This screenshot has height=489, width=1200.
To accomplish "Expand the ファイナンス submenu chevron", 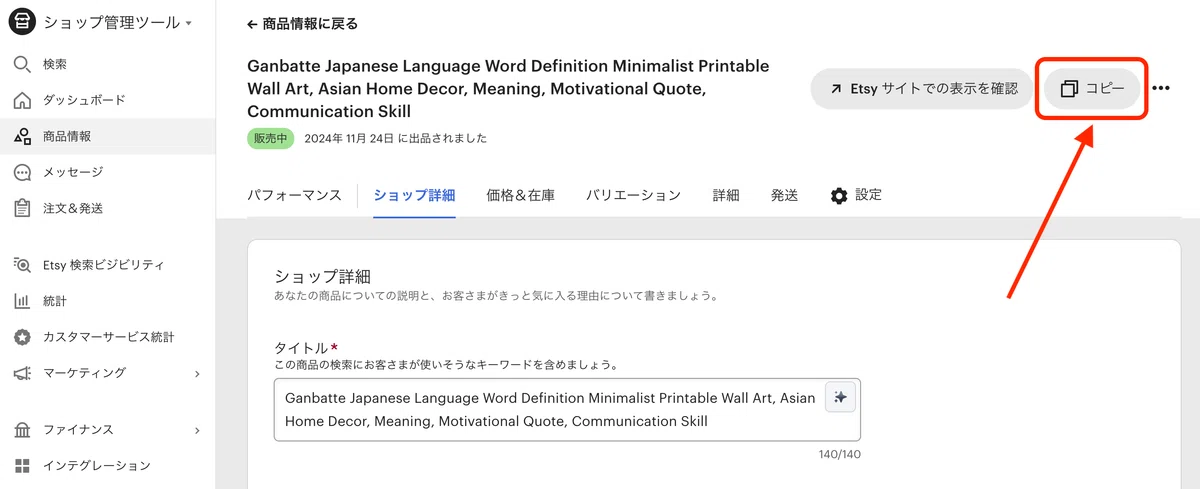I will [197, 431].
